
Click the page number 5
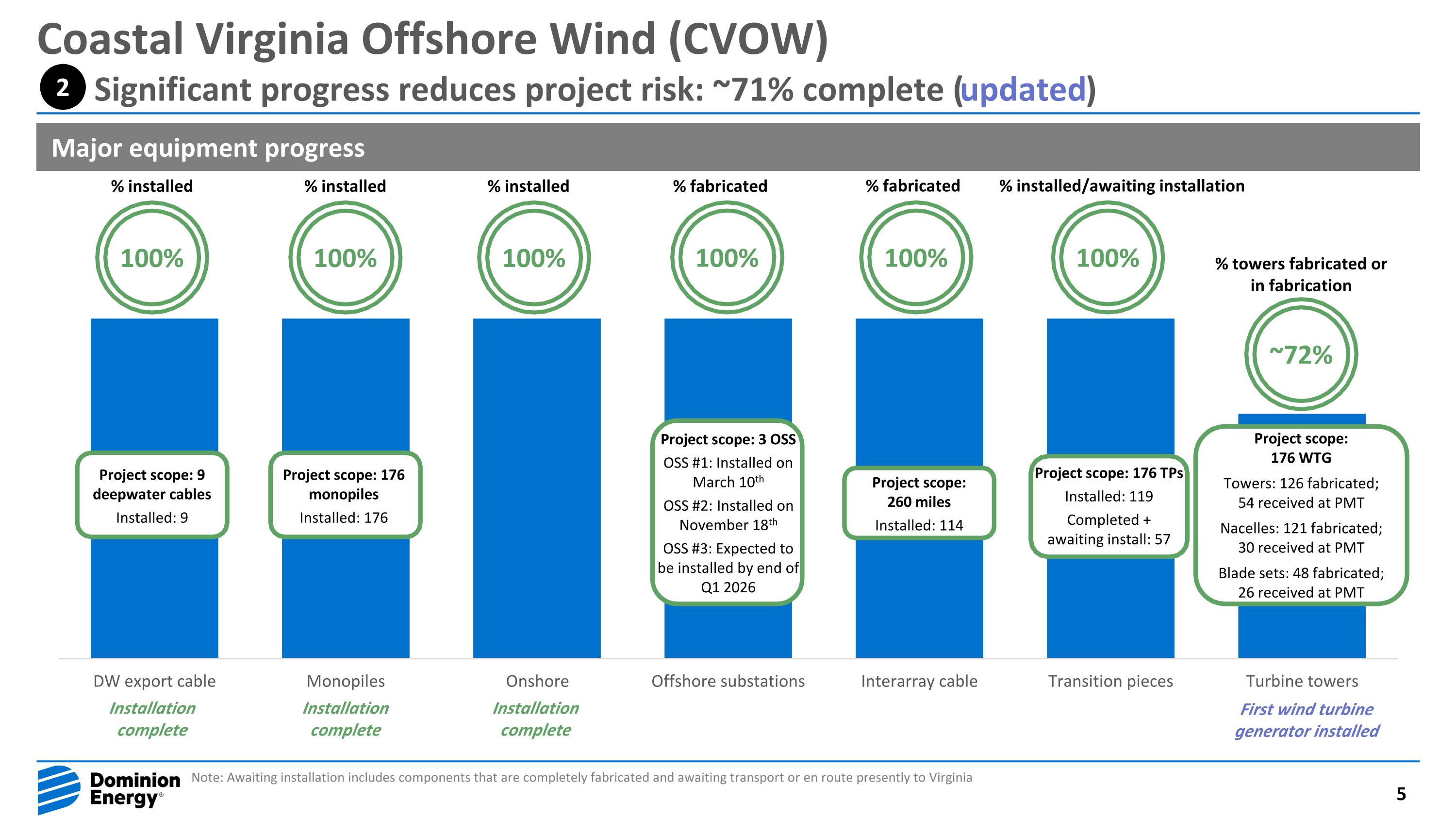(1401, 794)
